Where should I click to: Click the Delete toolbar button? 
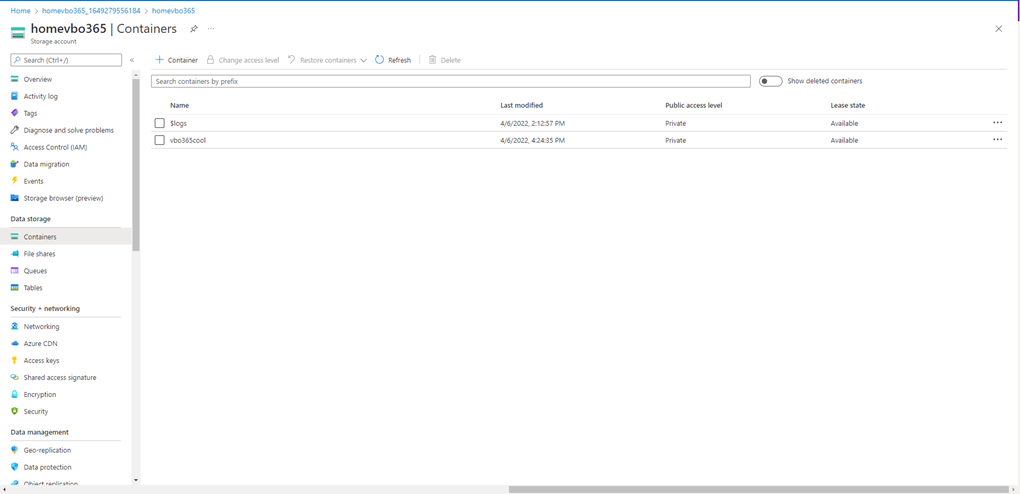[x=444, y=60]
